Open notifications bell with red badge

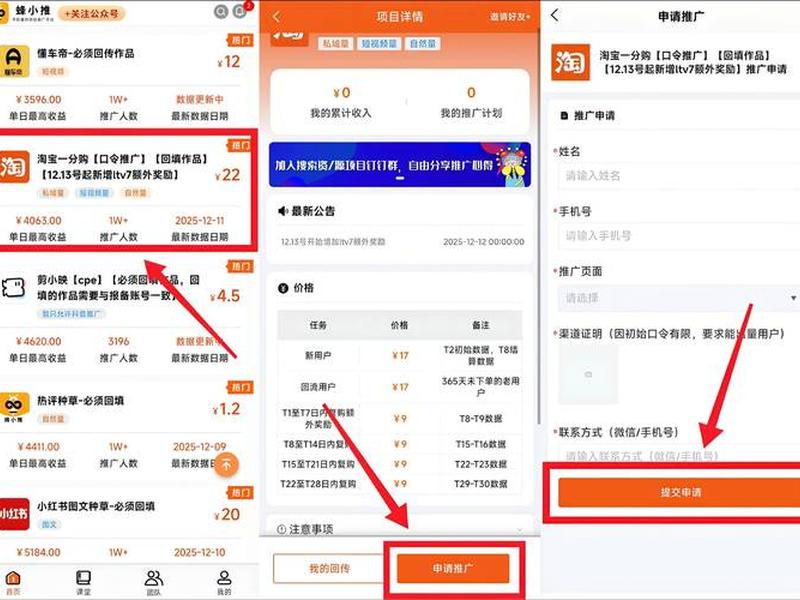[x=240, y=11]
